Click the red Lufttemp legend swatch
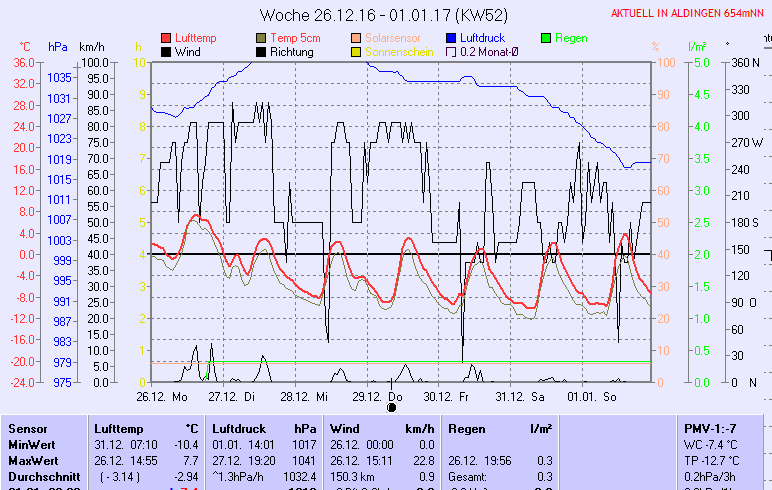Viewport: 772px width, 490px height. pos(166,38)
